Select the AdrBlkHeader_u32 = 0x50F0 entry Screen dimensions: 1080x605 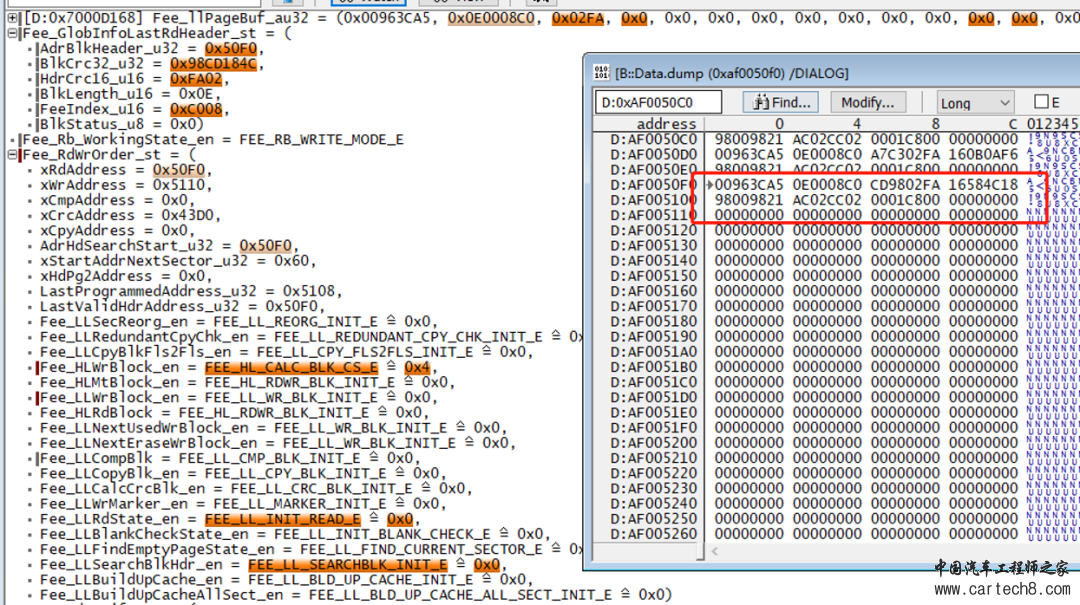point(151,48)
